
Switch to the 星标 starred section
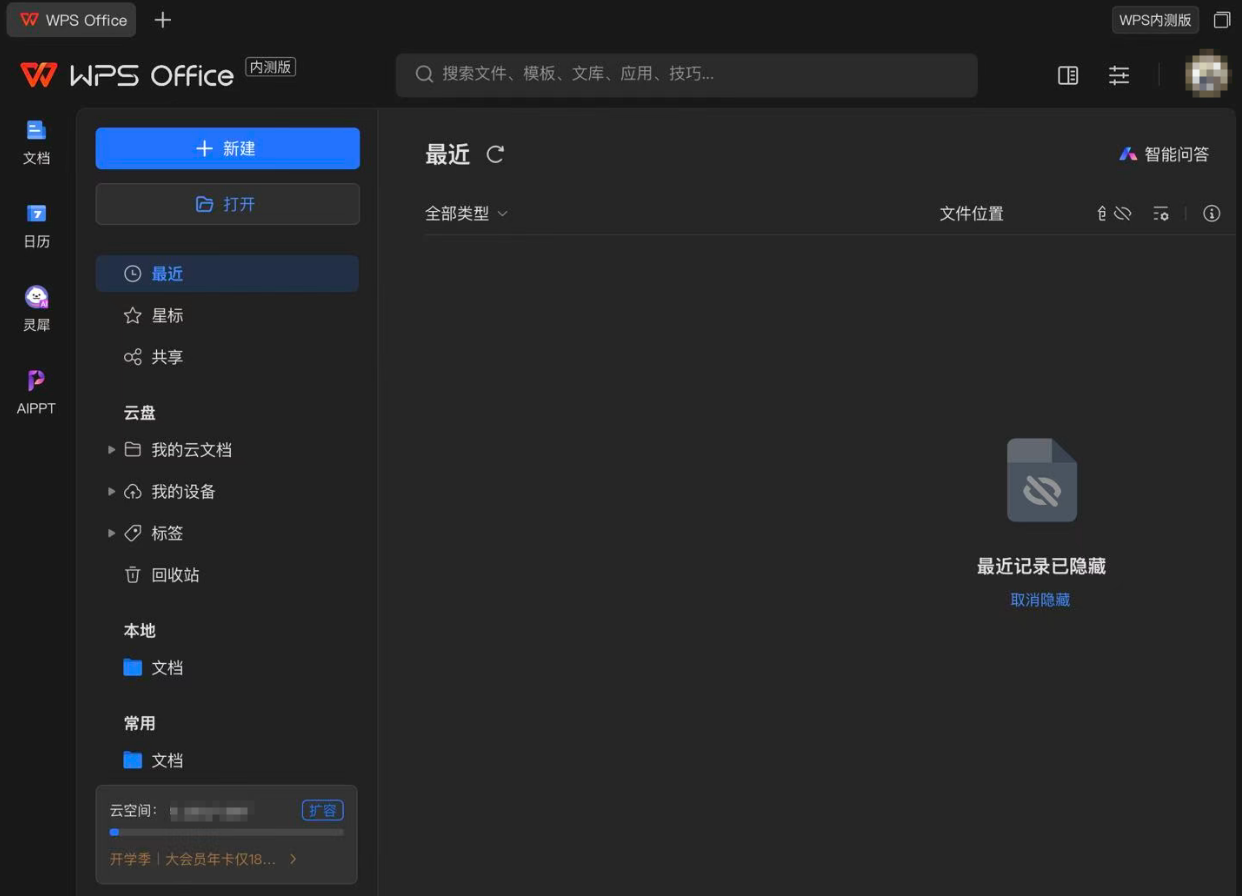168,315
